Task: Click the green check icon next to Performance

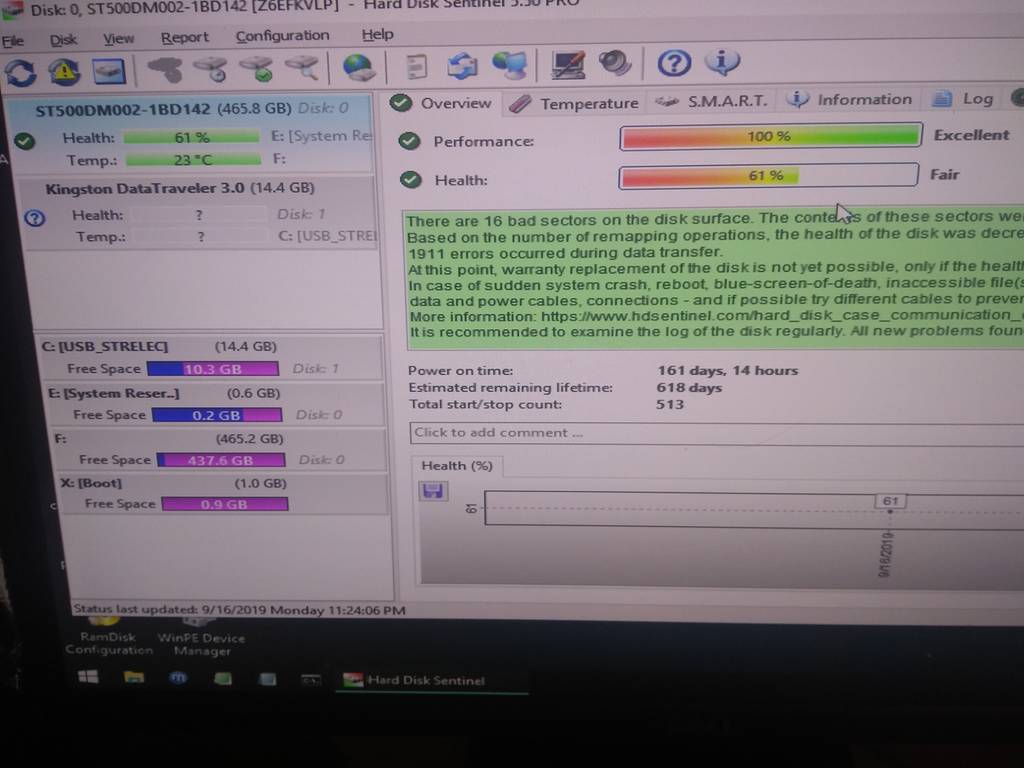Action: 409,140
